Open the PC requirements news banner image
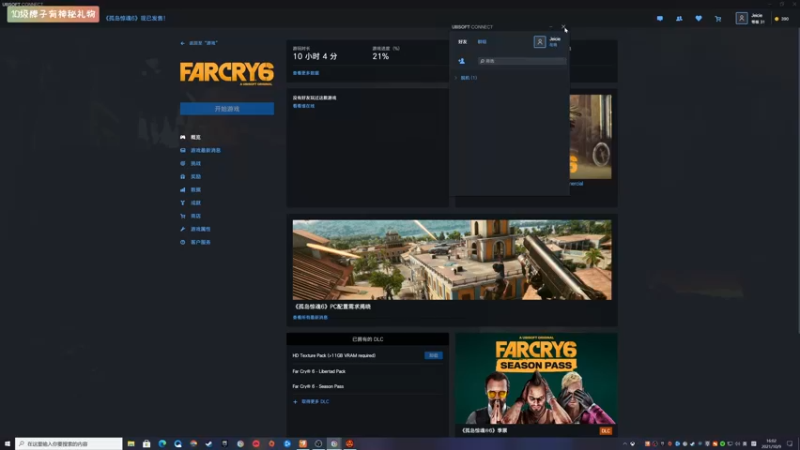 coord(452,260)
